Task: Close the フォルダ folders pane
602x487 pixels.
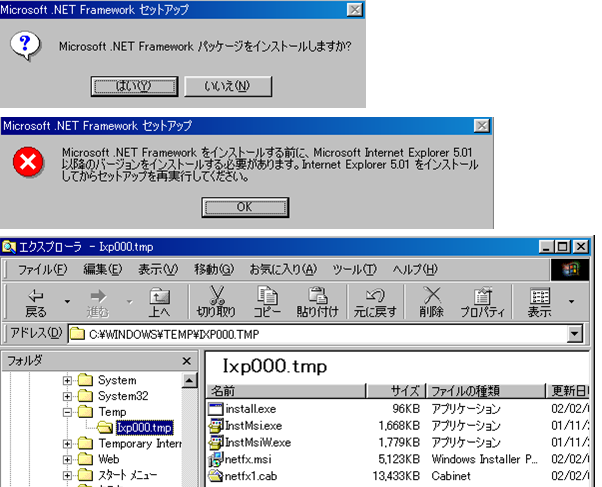Action: tap(187, 361)
